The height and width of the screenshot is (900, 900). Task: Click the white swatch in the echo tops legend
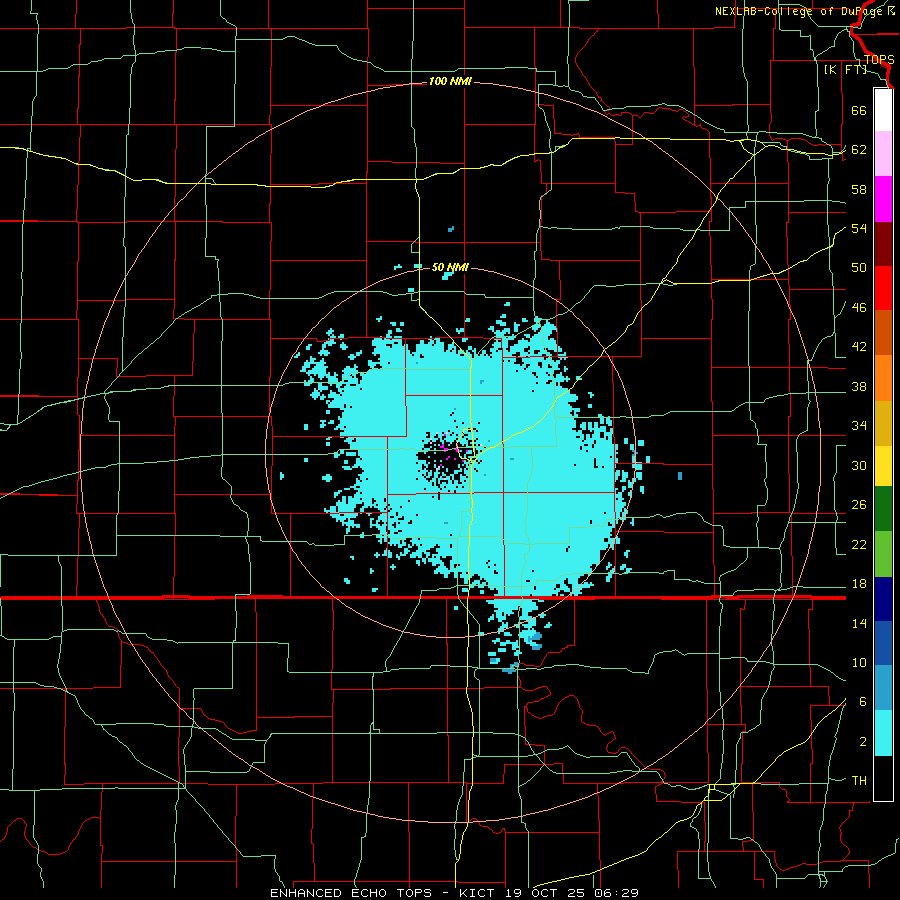883,110
